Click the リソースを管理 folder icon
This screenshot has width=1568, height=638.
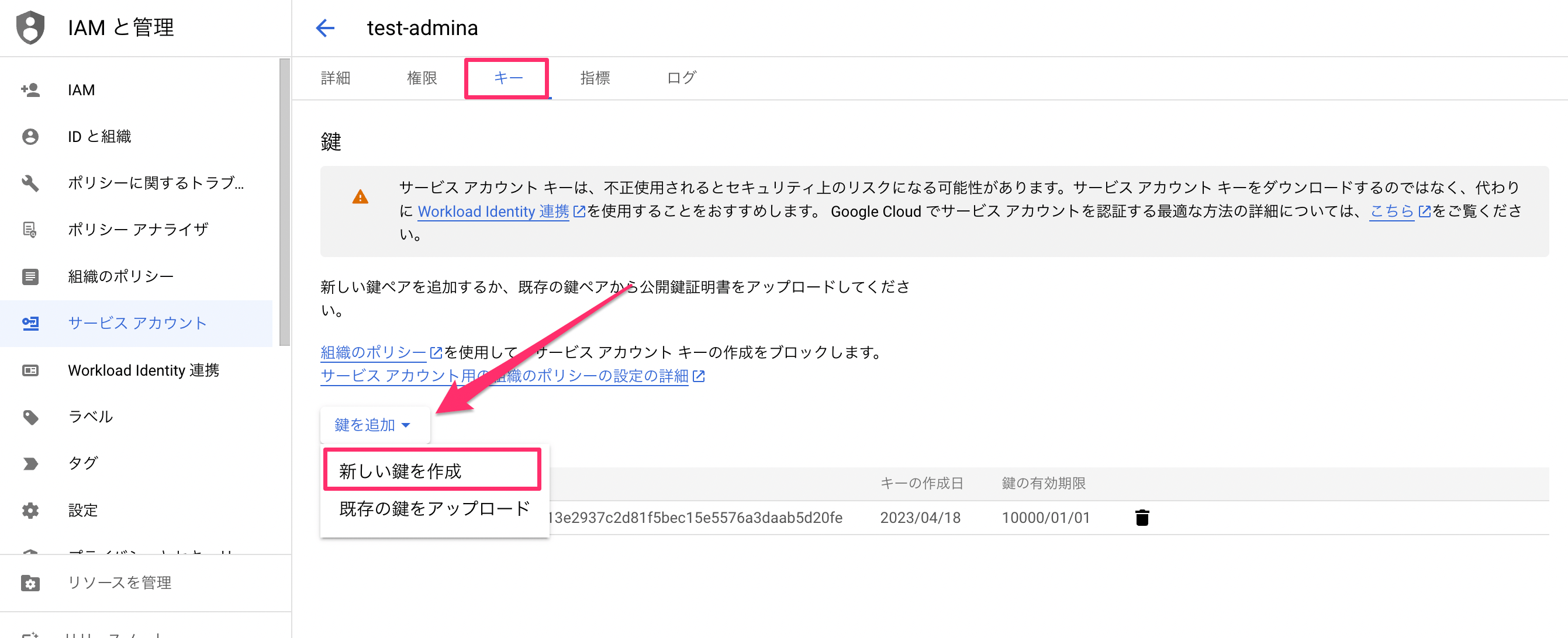30,582
